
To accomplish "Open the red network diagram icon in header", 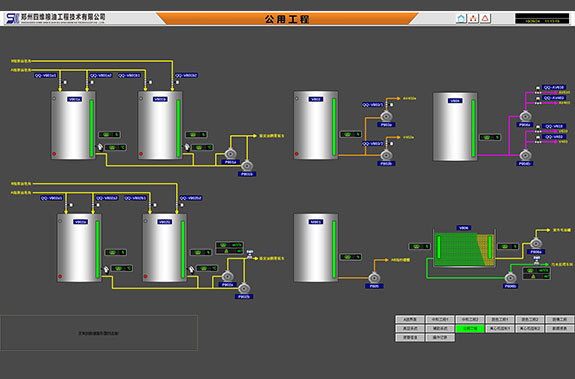I will click(x=473, y=18).
